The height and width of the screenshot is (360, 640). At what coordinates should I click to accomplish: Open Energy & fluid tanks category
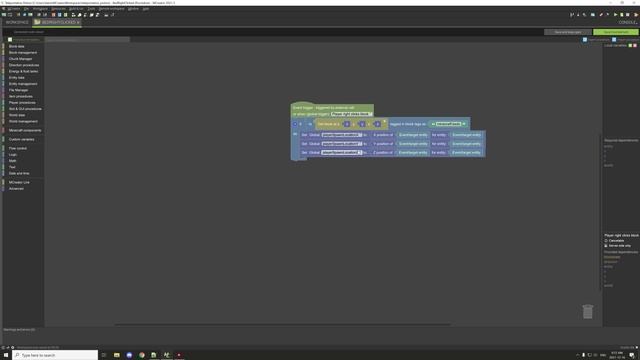click(x=24, y=71)
